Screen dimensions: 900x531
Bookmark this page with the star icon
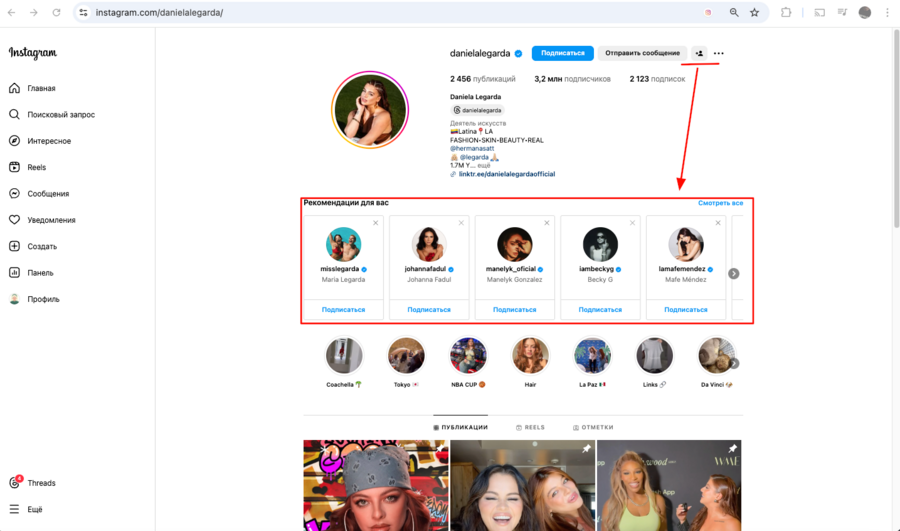pos(754,12)
